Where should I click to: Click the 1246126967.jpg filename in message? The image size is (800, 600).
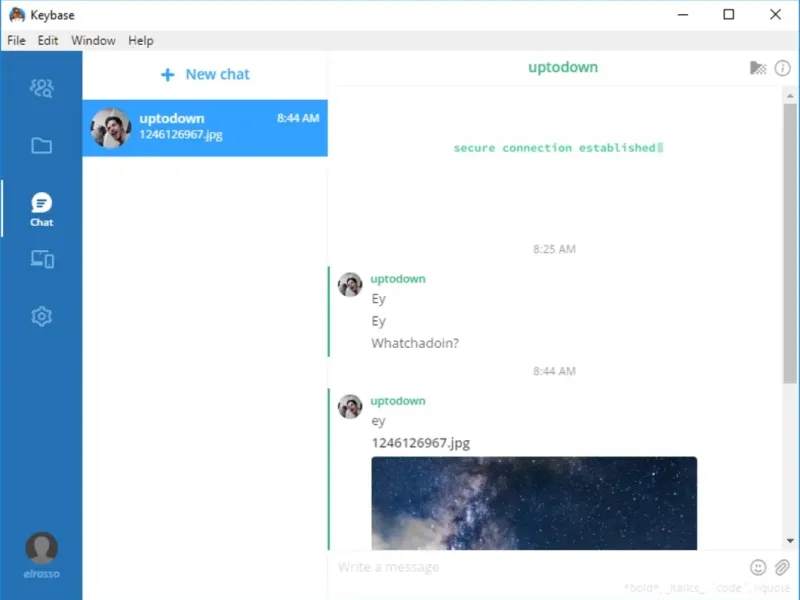coord(421,442)
